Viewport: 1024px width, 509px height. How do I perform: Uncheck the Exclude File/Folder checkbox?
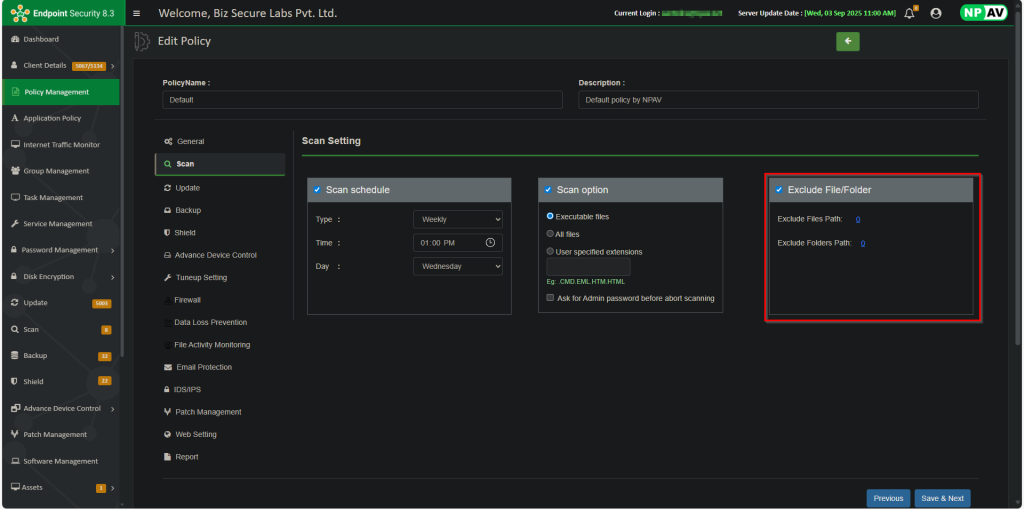[x=779, y=190]
